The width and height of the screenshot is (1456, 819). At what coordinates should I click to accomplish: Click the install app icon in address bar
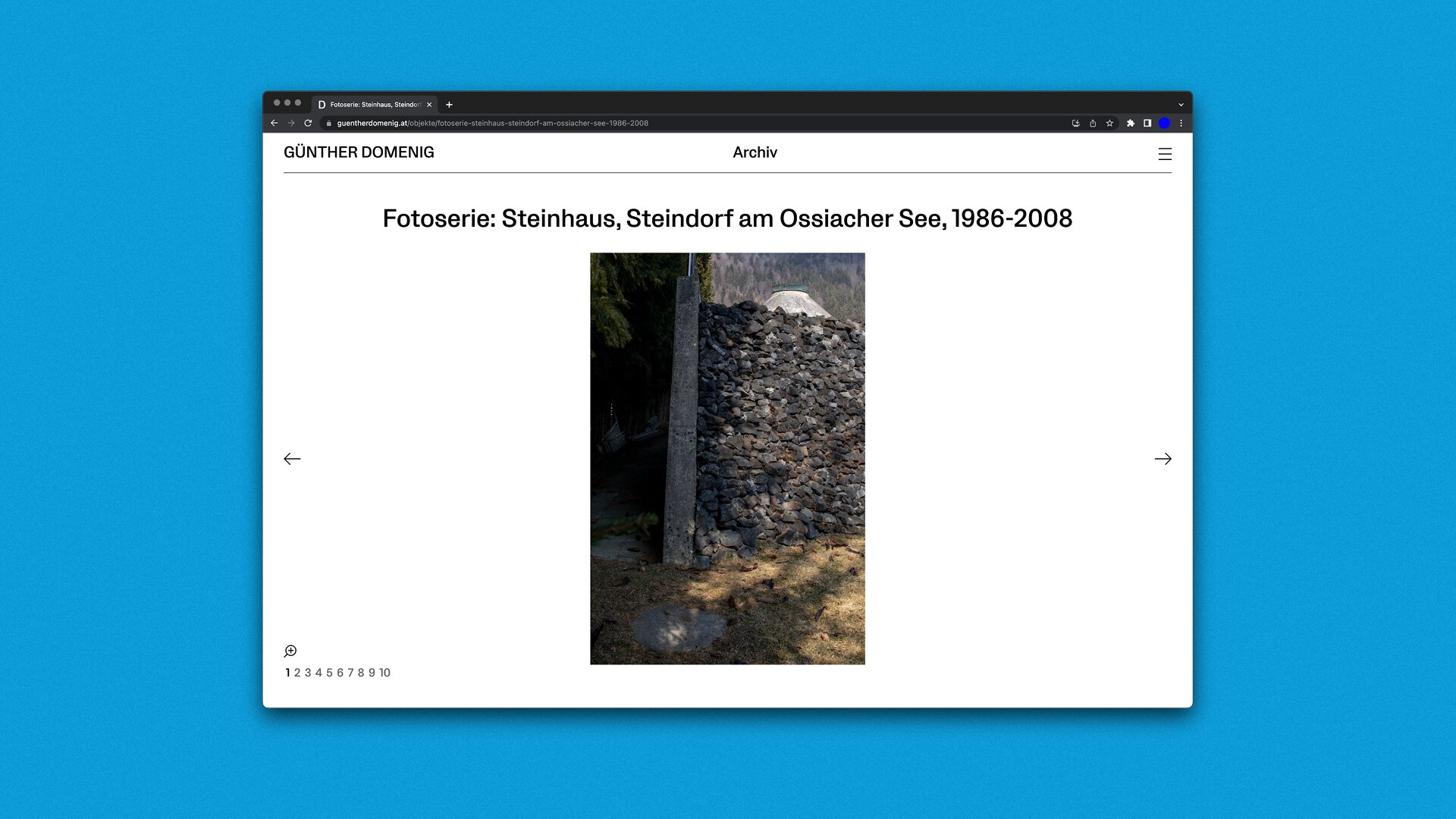point(1075,123)
